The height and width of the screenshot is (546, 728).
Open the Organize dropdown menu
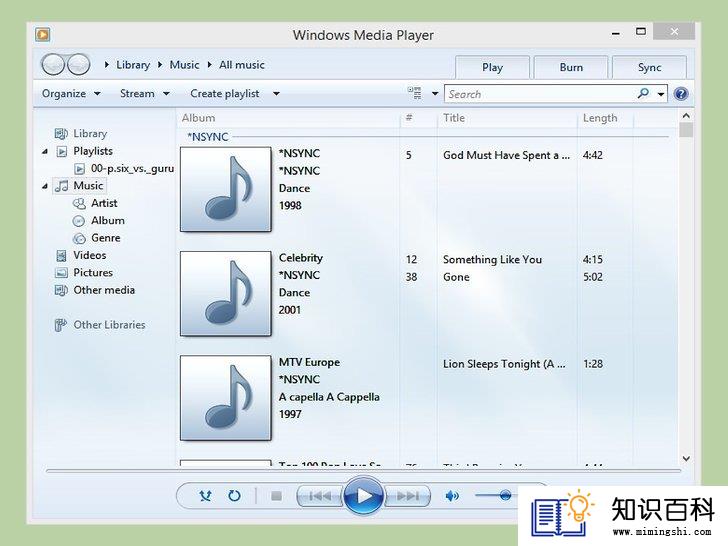pyautogui.click(x=71, y=93)
